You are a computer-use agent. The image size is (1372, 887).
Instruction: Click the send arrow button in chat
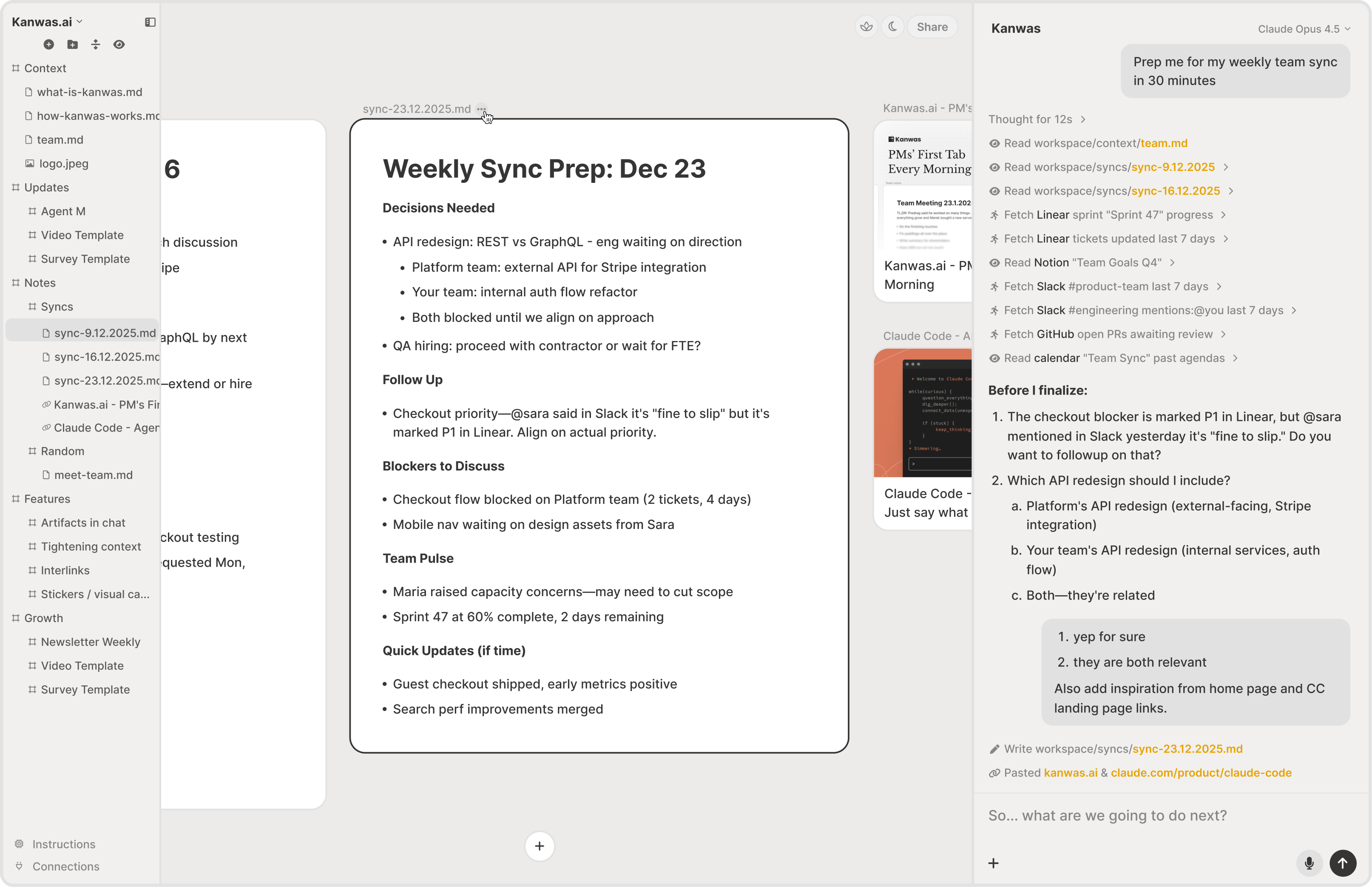click(x=1343, y=863)
